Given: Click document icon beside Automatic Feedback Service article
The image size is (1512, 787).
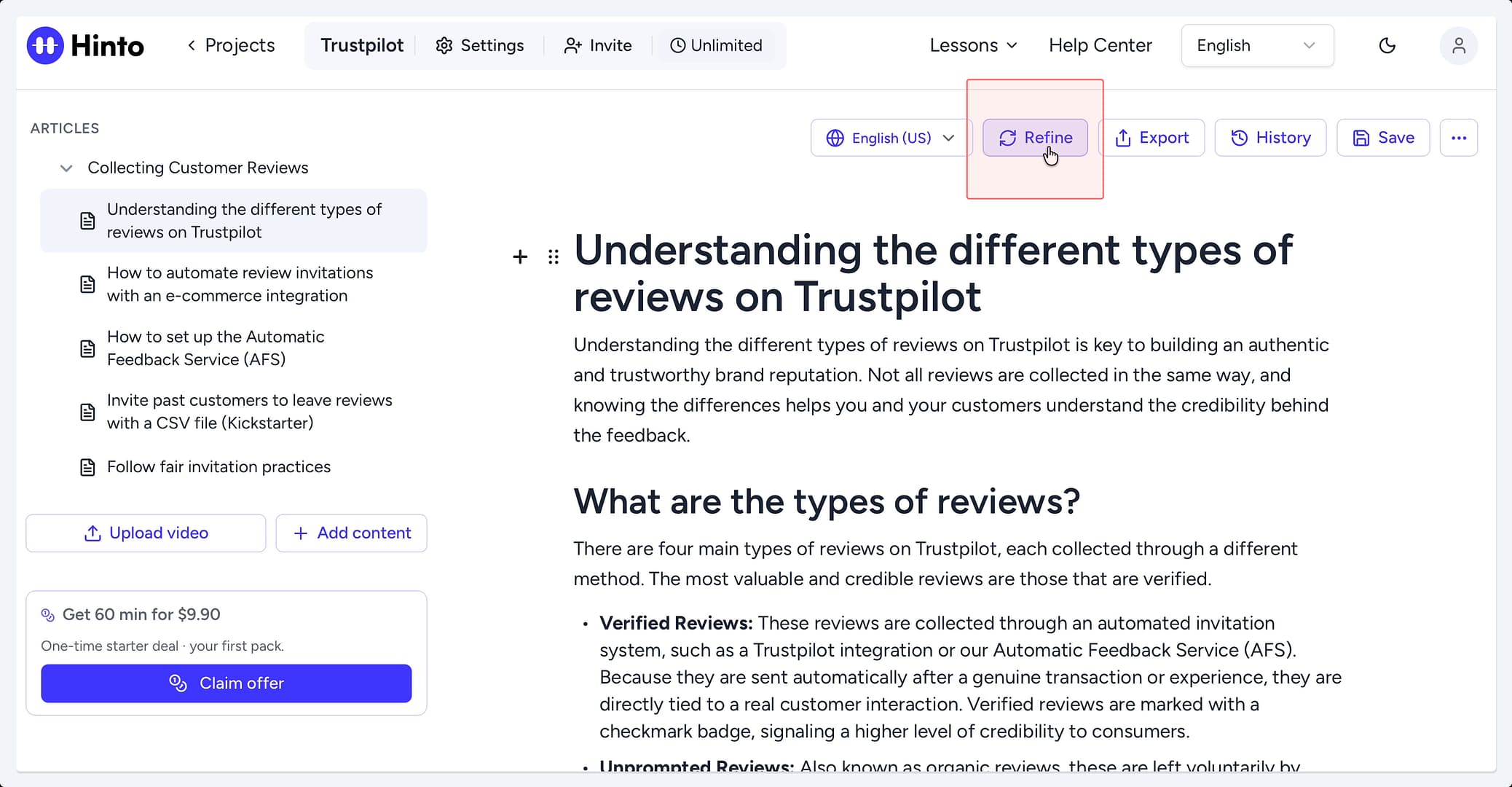Looking at the screenshot, I should click(x=87, y=348).
